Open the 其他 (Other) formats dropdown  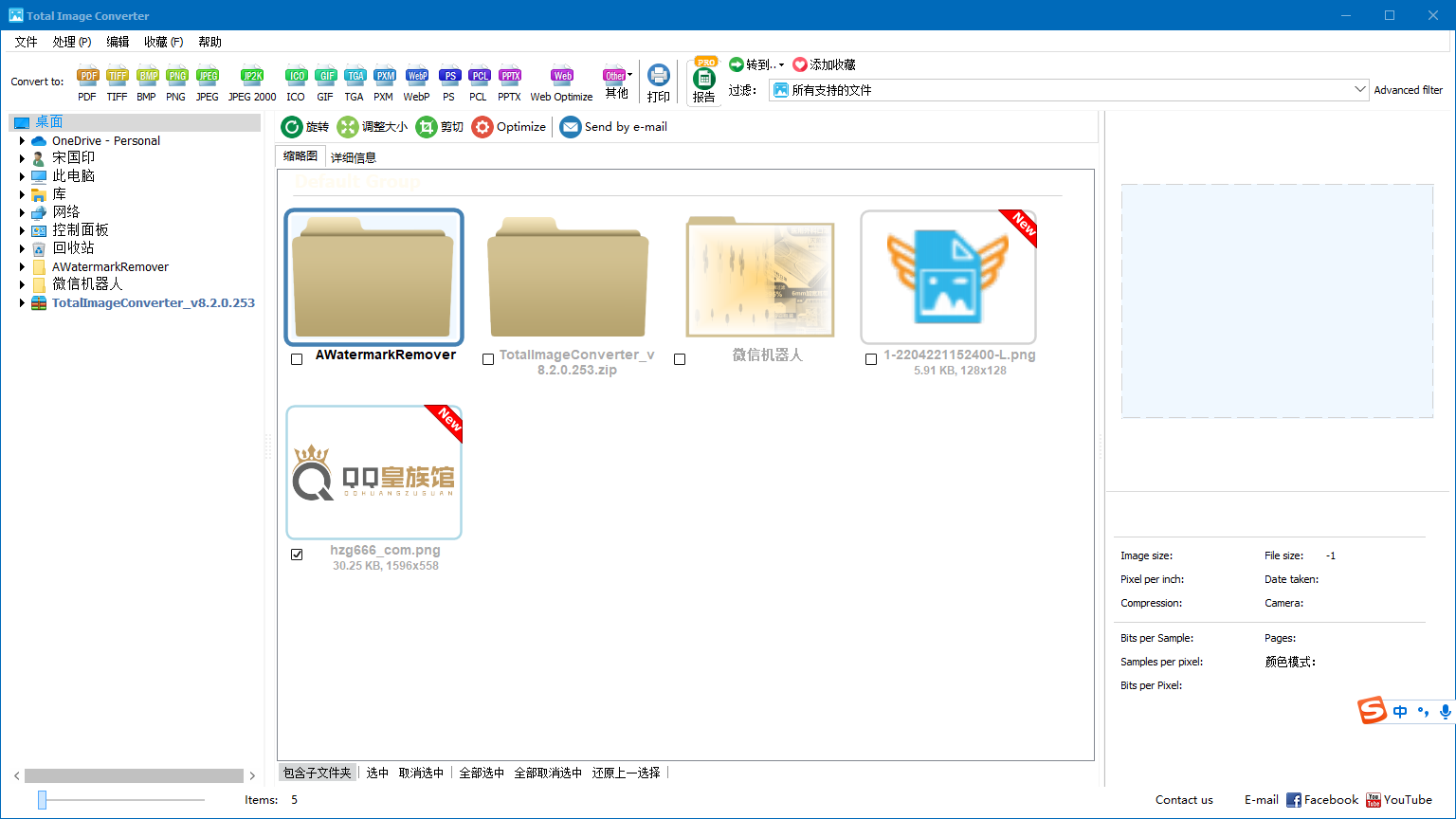pyautogui.click(x=617, y=82)
